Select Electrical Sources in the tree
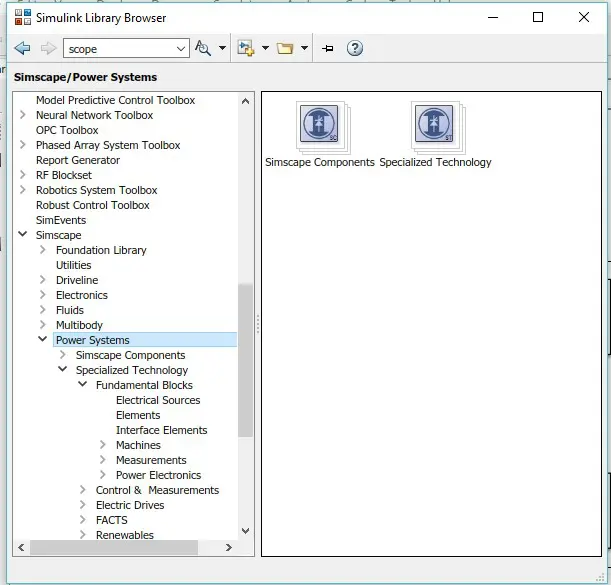This screenshot has height=585, width=611. 158,400
